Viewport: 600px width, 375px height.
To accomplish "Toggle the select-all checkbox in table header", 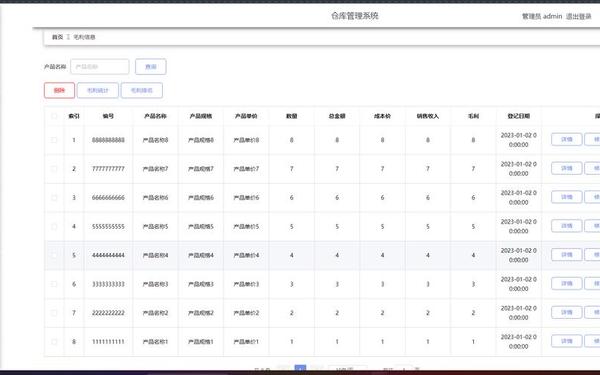I will pos(54,116).
